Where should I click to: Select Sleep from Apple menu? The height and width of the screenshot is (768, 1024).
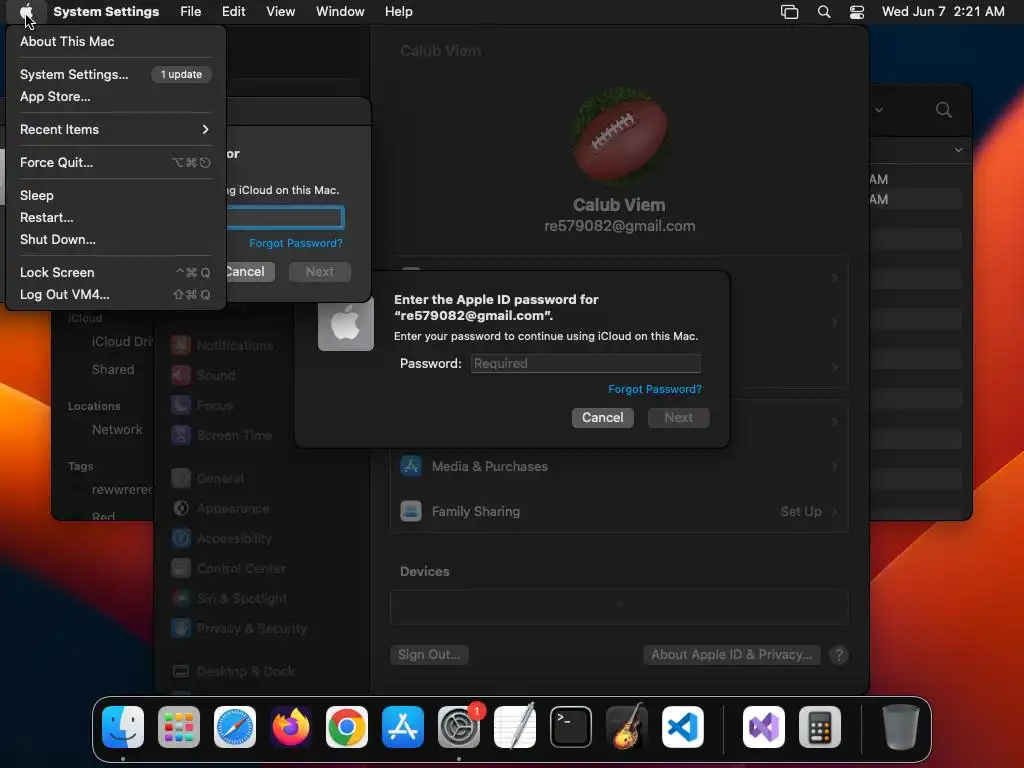[x=37, y=195]
